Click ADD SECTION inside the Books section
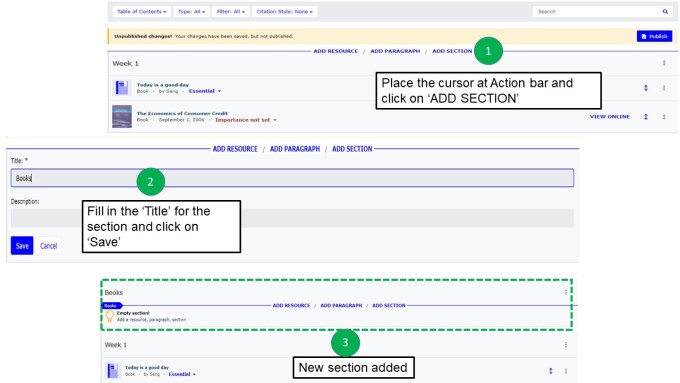This screenshot has height=383, width=680. coord(389,306)
